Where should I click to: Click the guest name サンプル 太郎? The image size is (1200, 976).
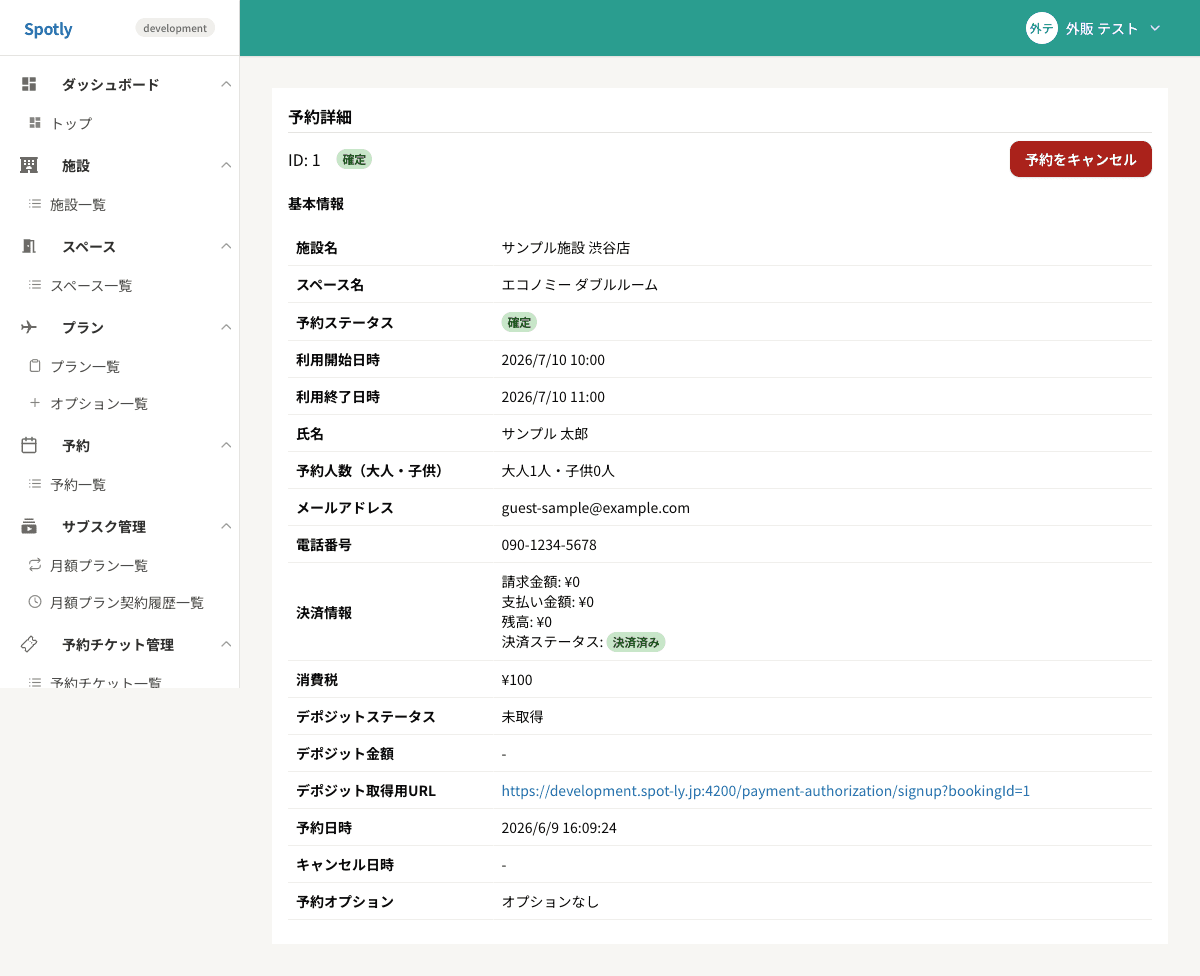[x=545, y=434]
